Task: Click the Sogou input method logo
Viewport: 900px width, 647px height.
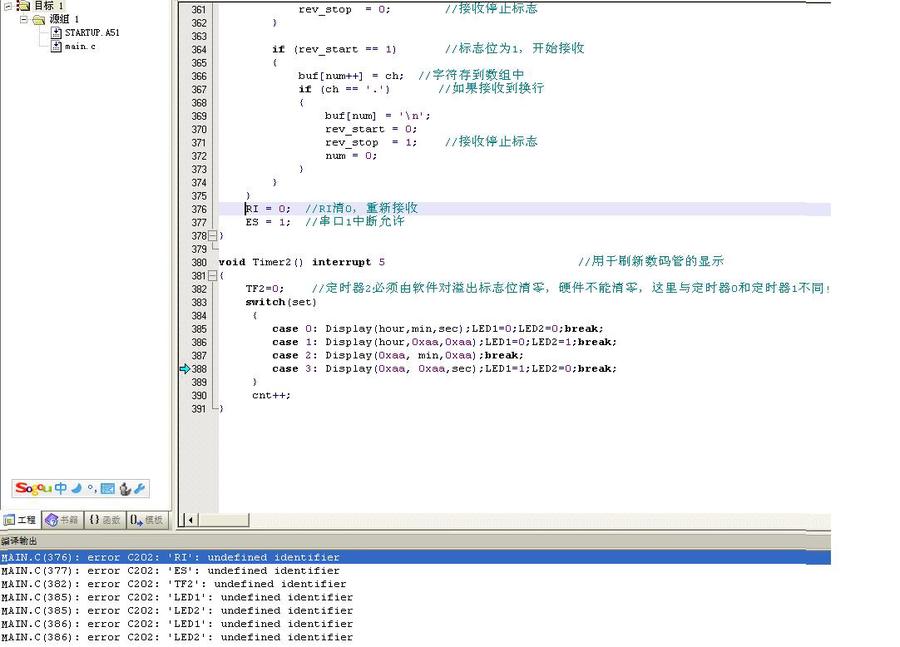Action: [33, 489]
